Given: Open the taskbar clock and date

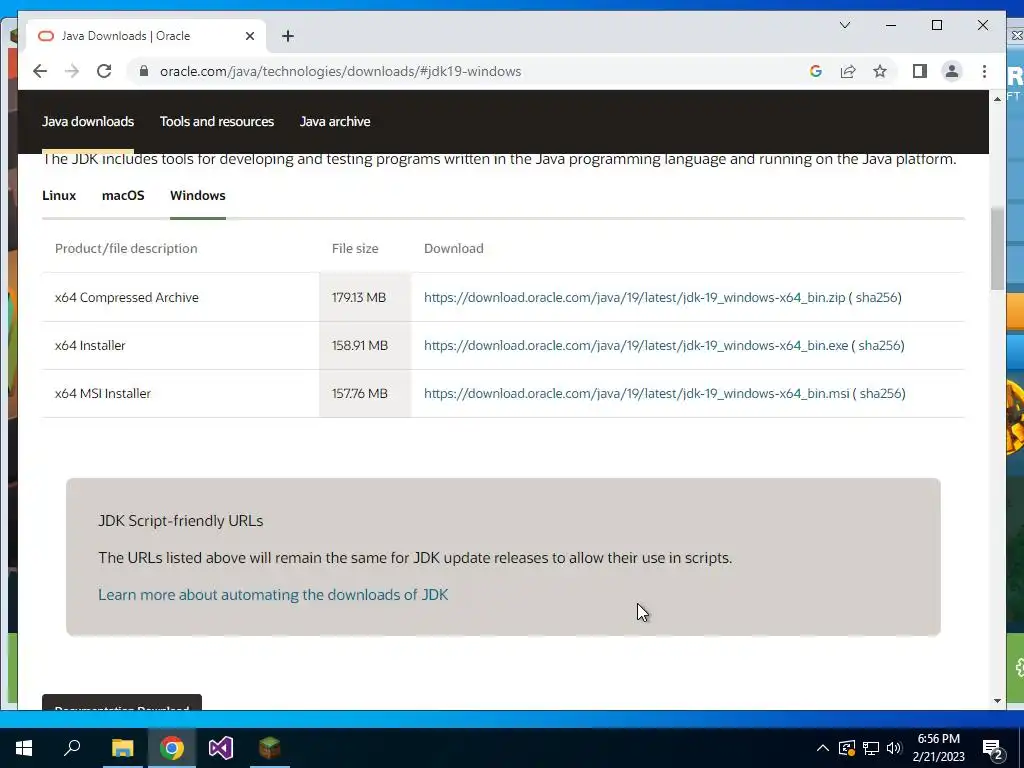Looking at the screenshot, I should pyautogui.click(x=938, y=748).
